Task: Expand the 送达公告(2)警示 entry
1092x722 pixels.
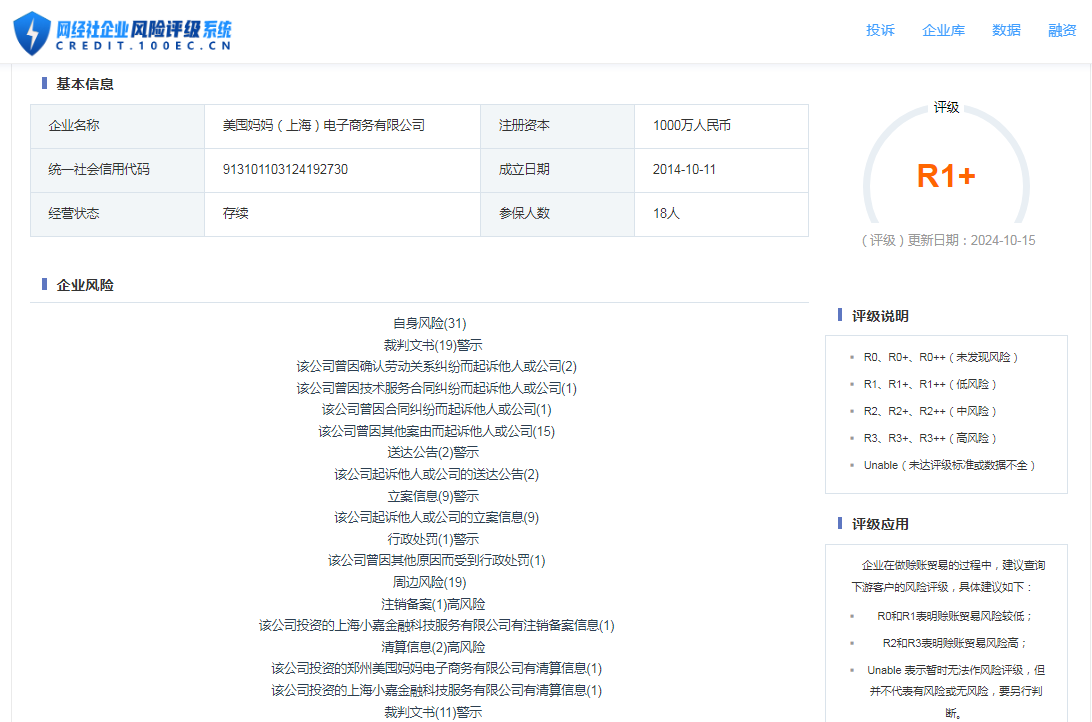Action: coord(433,453)
